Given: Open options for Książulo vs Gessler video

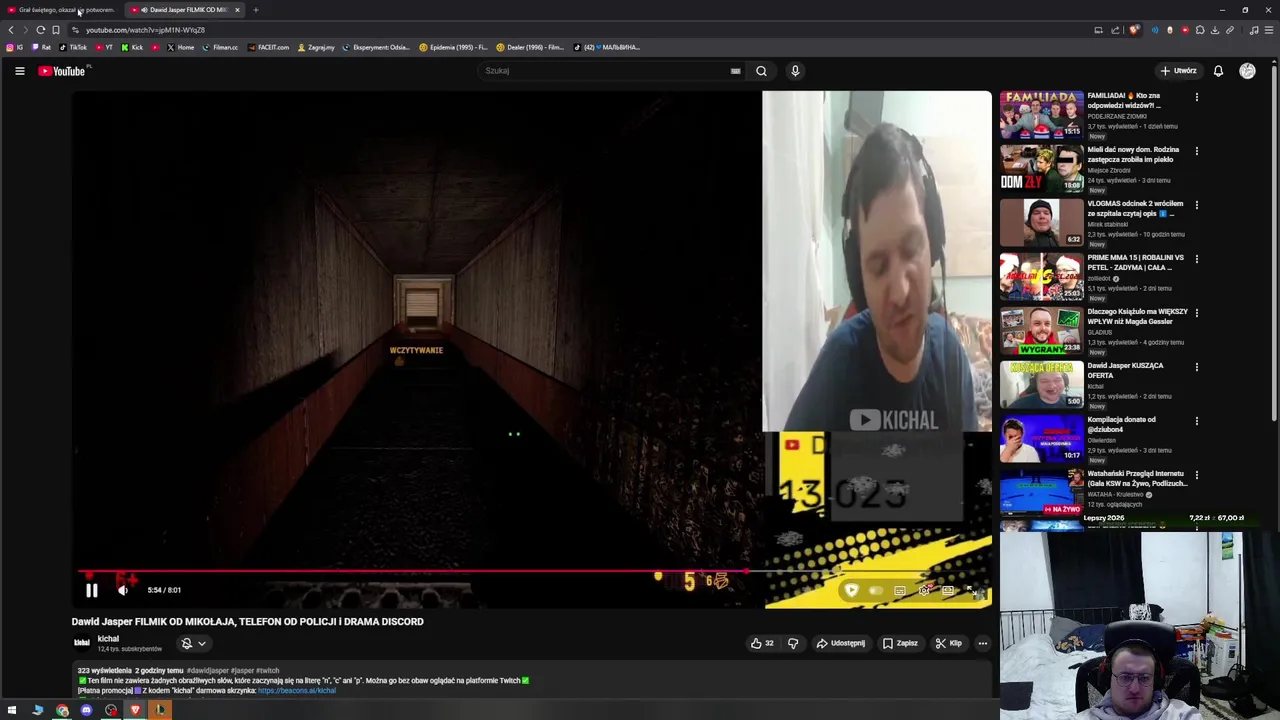Looking at the screenshot, I should click(1196, 313).
